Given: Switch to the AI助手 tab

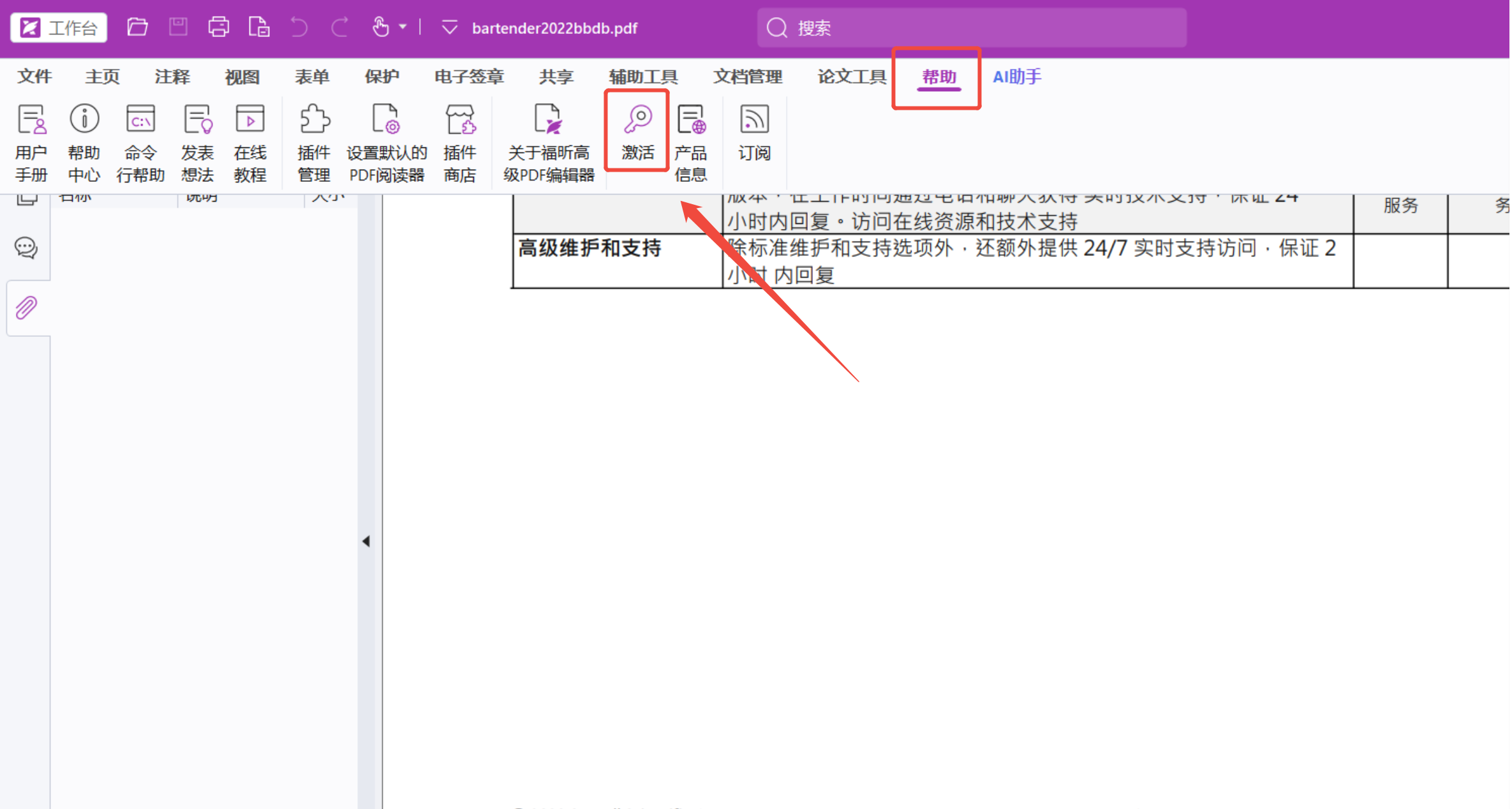Looking at the screenshot, I should pyautogui.click(x=1016, y=77).
